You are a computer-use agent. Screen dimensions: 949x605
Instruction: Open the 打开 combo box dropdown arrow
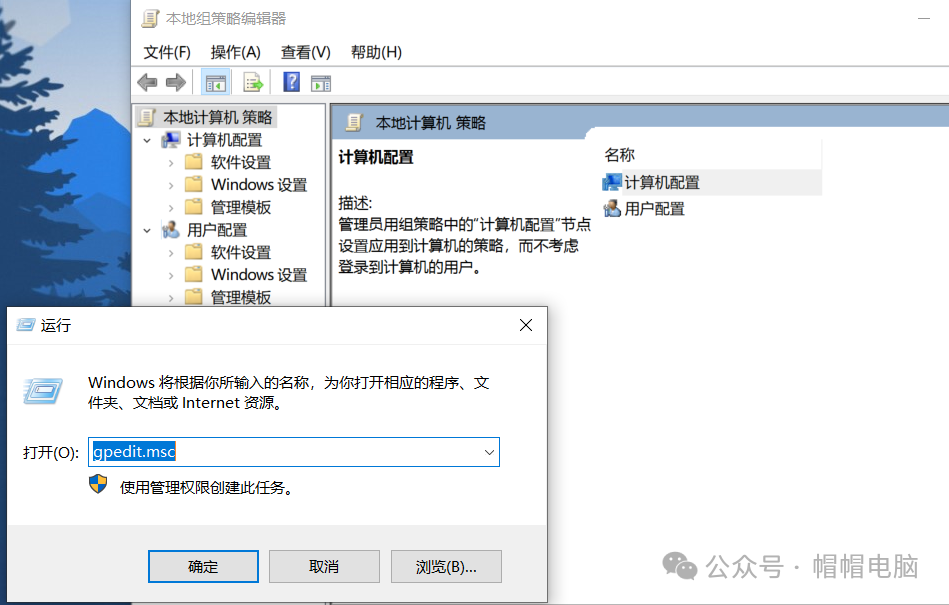click(x=489, y=452)
